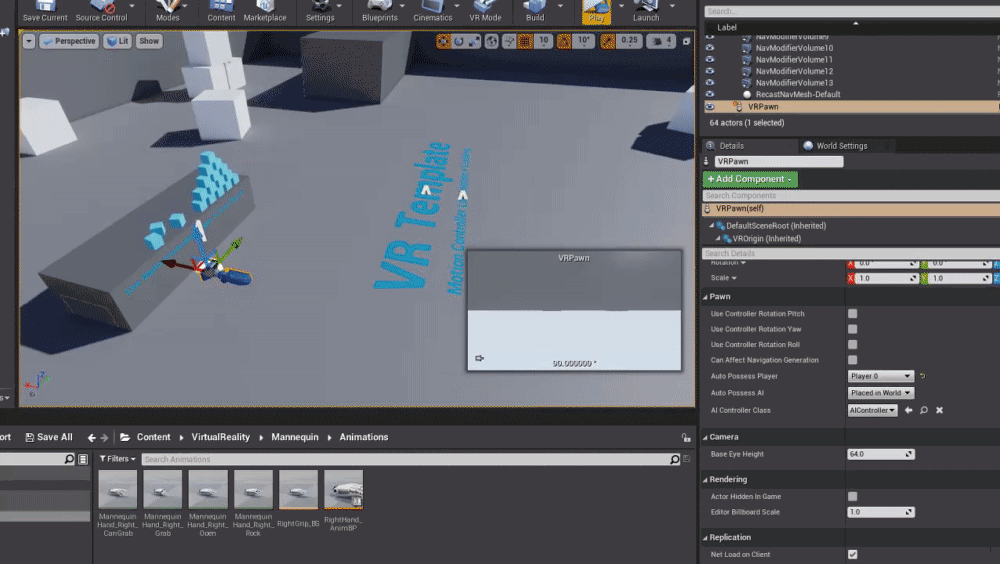Hide NavModifierVolume10 using its eye icon
The image size is (1000, 564).
[710, 48]
